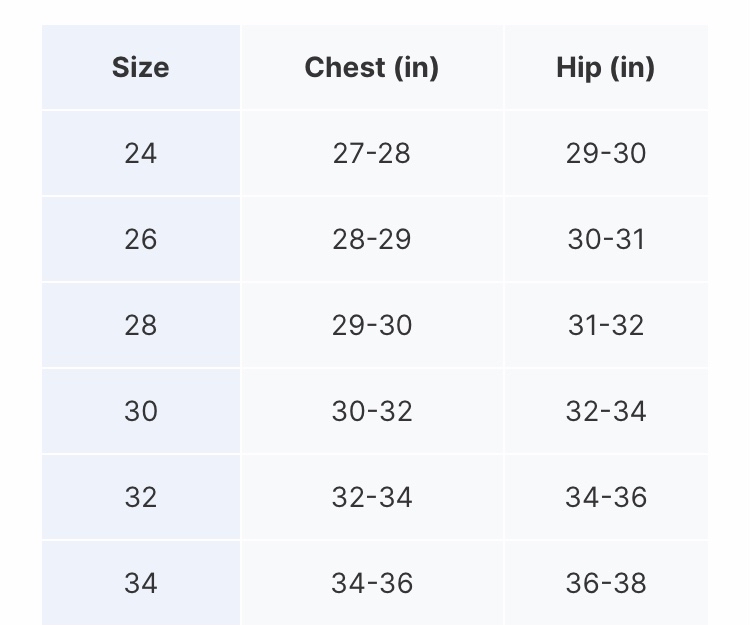This screenshot has height=625, width=750.
Task: Select size 26 cell
Action: coord(141,239)
